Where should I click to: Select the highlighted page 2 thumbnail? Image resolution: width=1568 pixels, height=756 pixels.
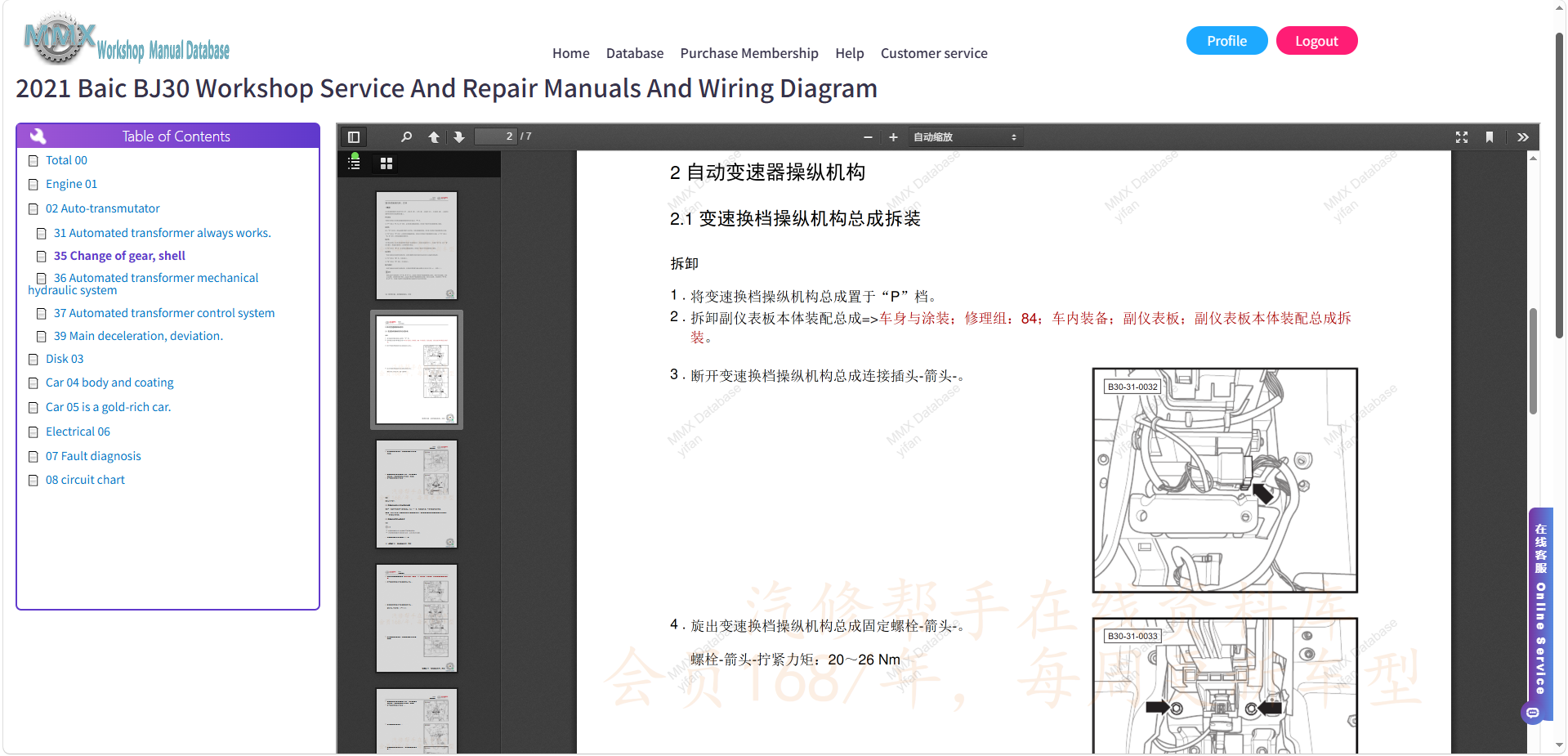click(x=417, y=369)
